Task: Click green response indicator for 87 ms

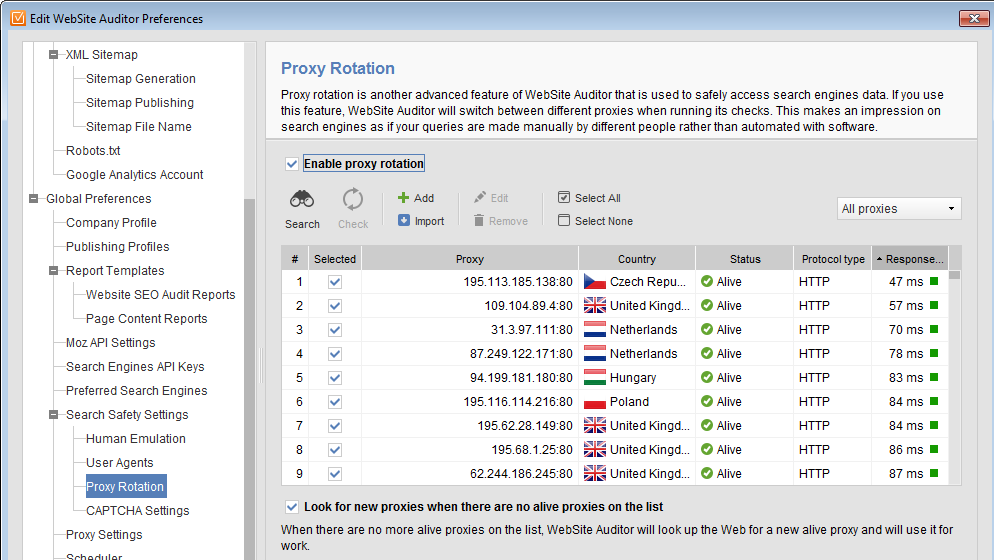Action: 934,473
